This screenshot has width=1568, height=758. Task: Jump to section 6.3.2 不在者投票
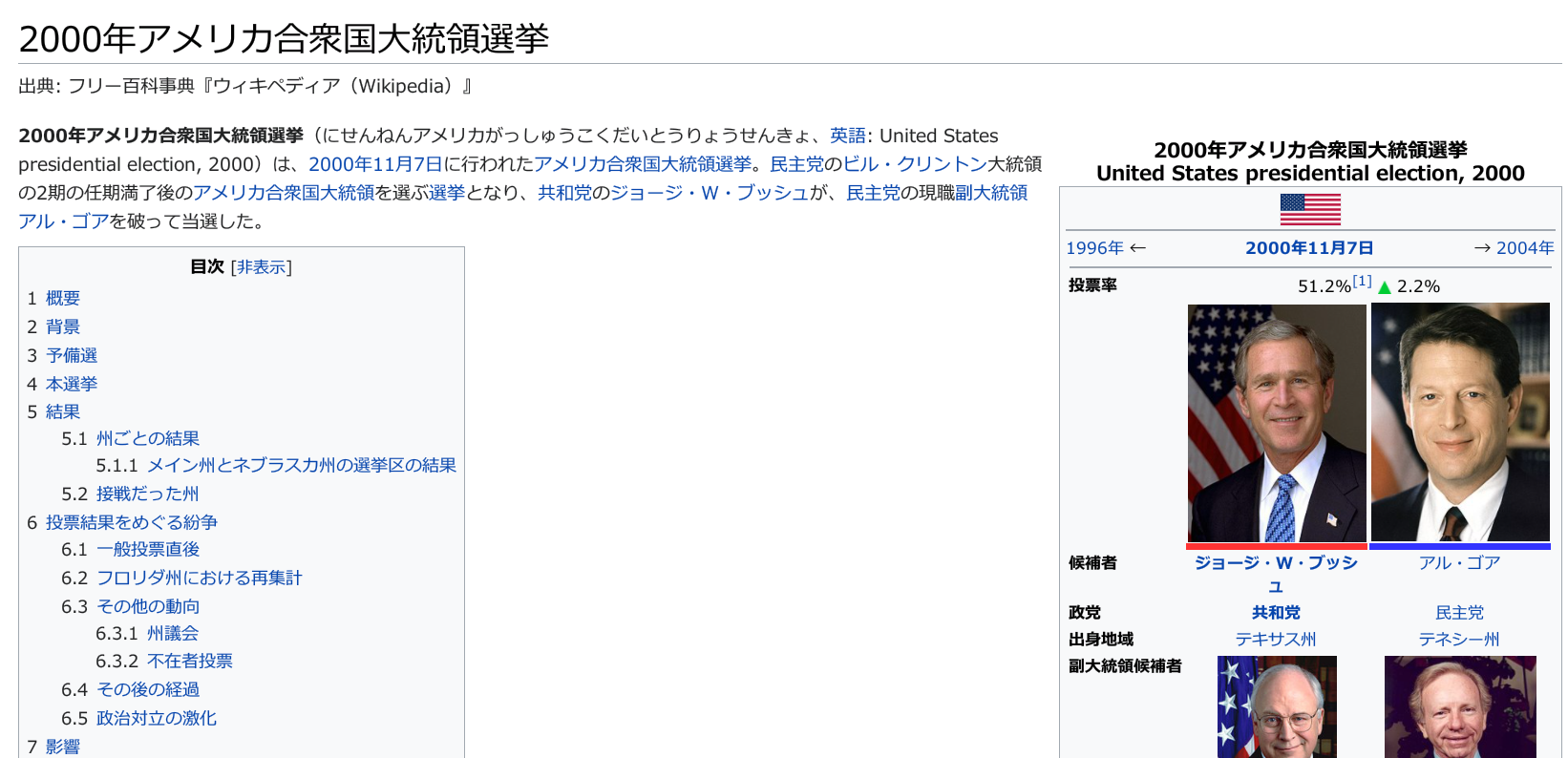click(x=164, y=662)
